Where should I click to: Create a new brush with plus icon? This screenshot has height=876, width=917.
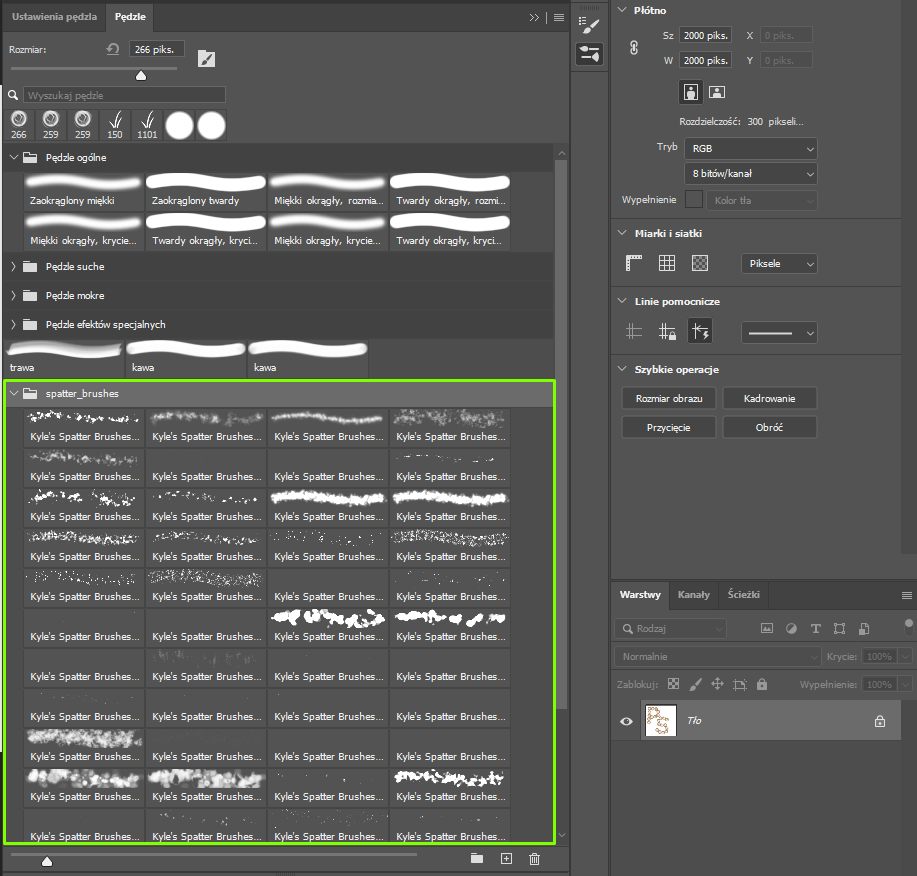(506, 858)
